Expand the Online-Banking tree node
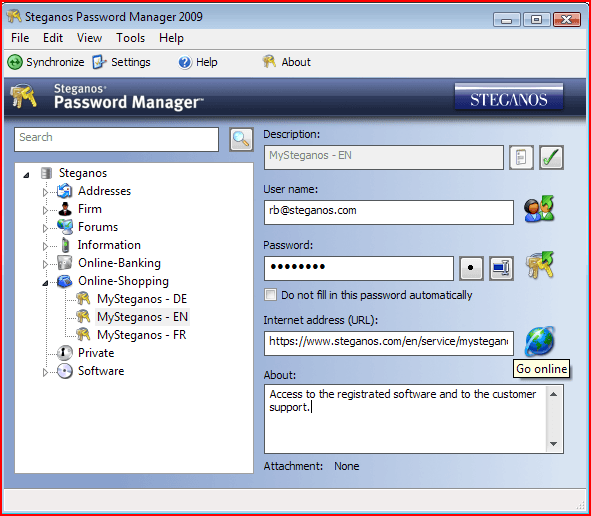The height and width of the screenshot is (516, 591). pos(45,264)
